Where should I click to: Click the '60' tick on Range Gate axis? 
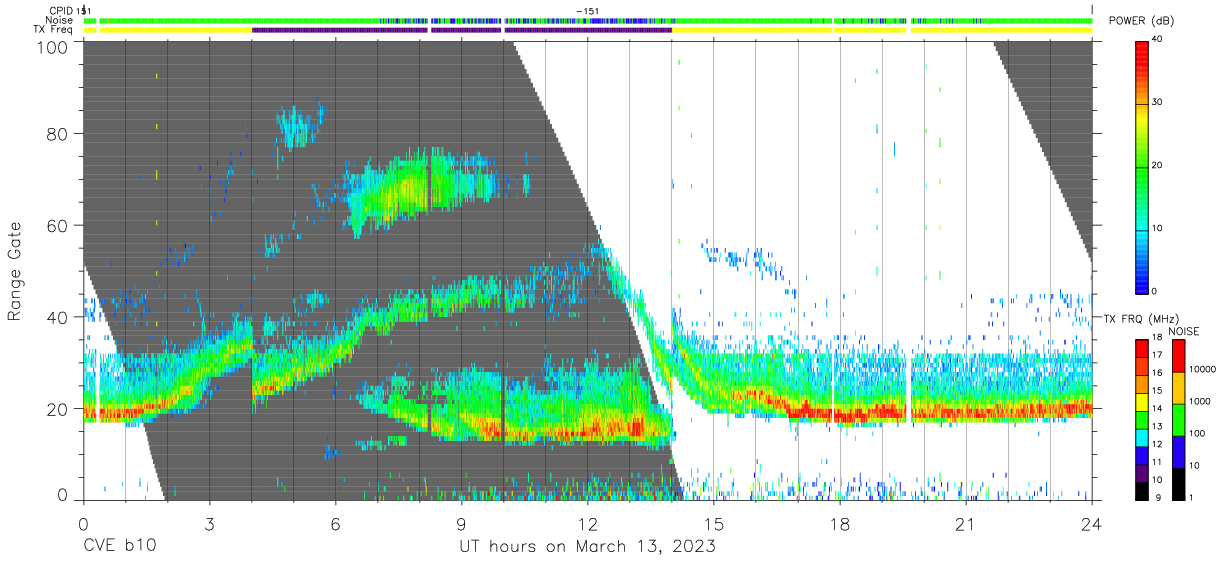tap(58, 225)
